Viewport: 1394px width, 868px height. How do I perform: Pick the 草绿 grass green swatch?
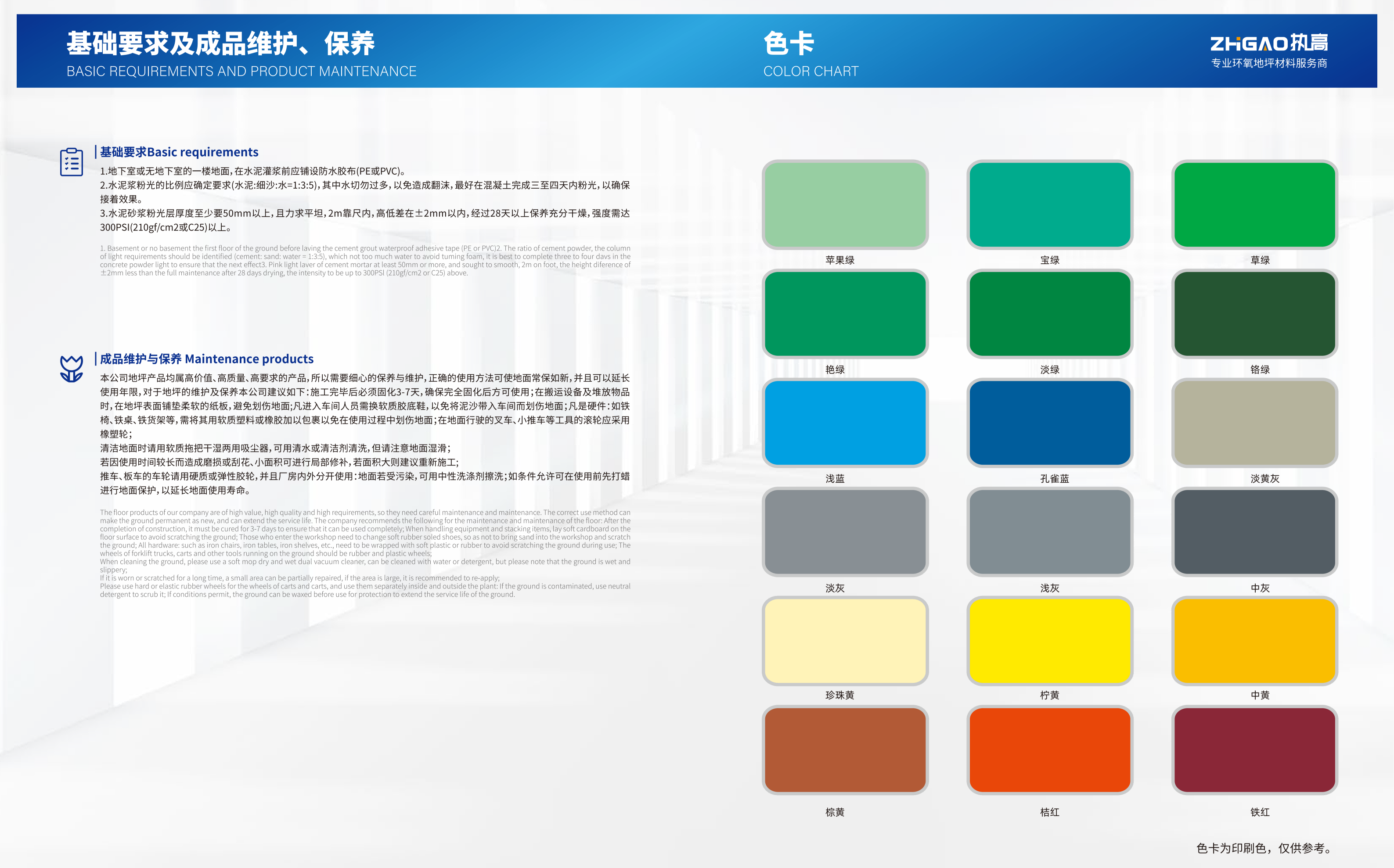(1254, 204)
